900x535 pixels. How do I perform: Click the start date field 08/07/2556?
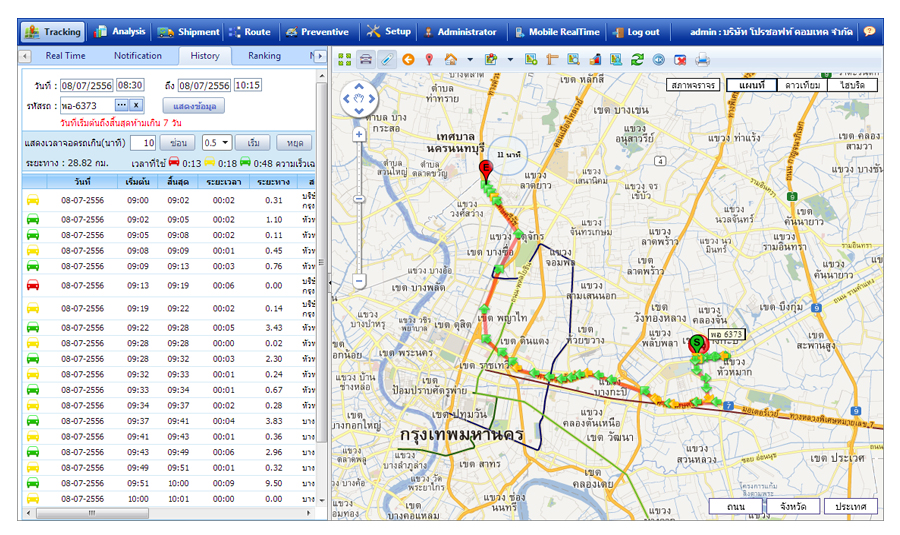87,85
